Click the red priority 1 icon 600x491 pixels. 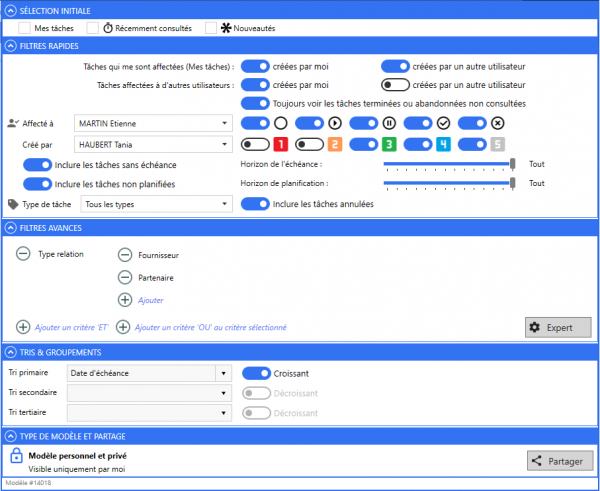point(281,144)
